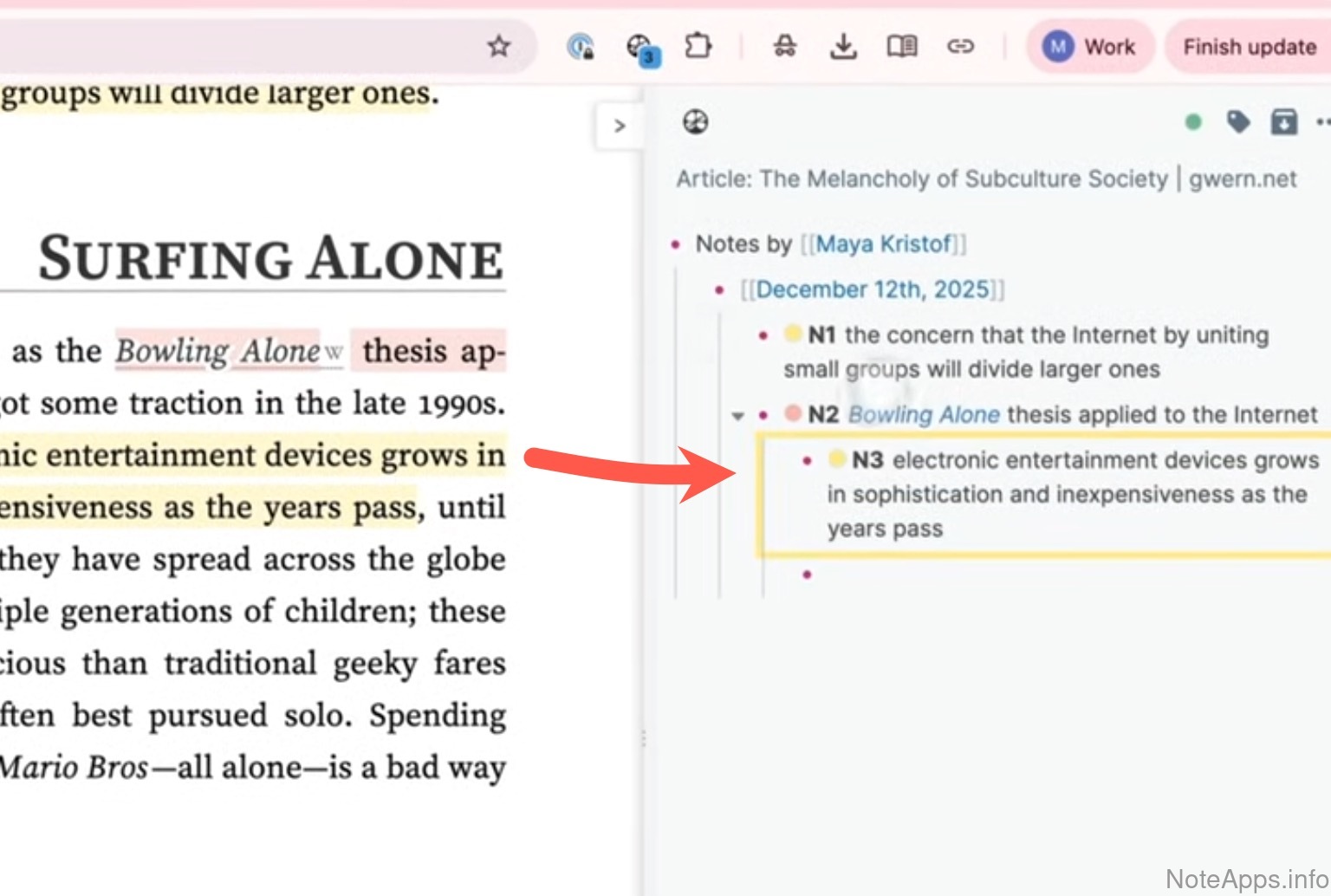
Task: Collapse the sidebar with the chevron arrow
Action: coord(619,127)
